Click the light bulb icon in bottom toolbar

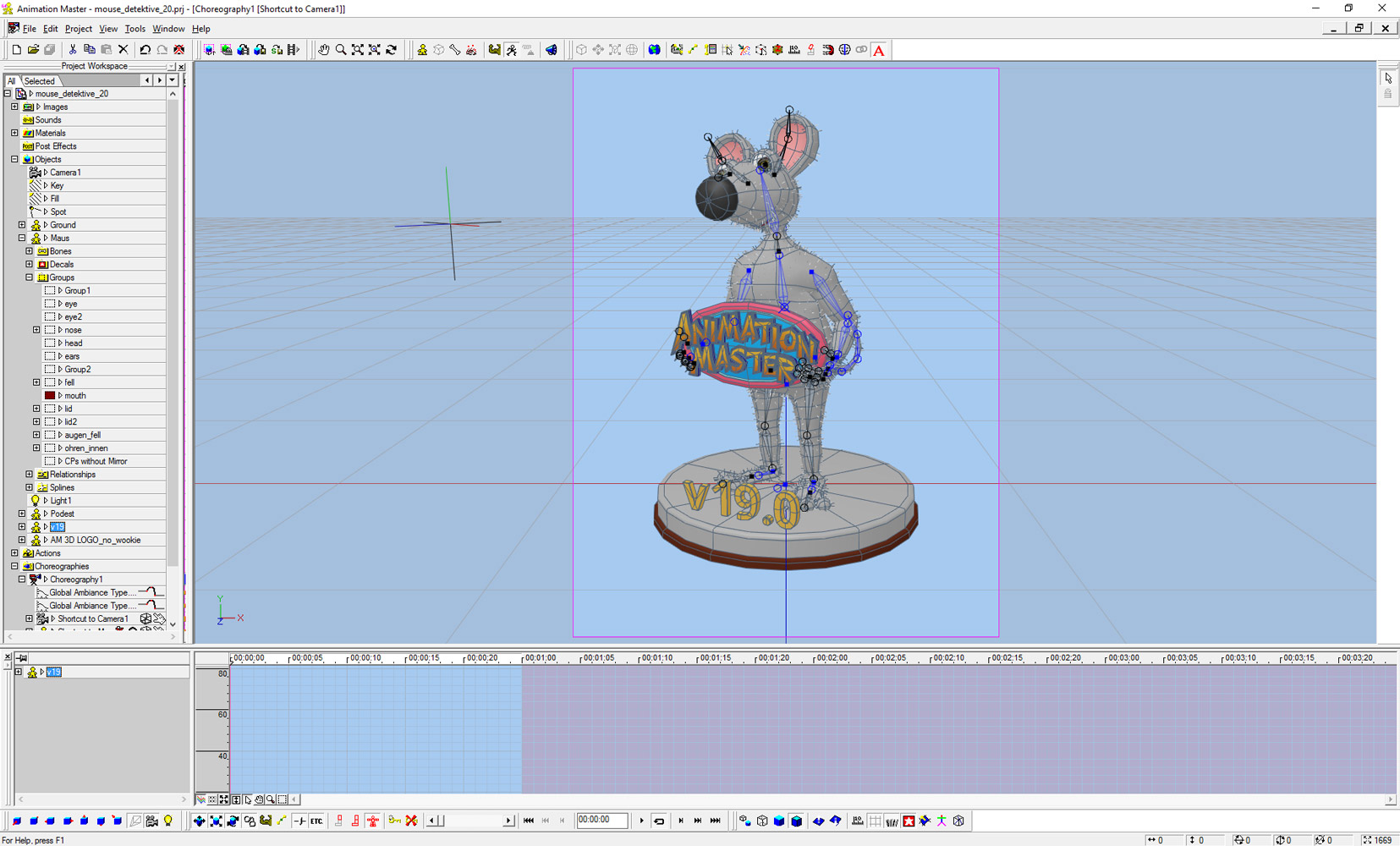tap(168, 821)
